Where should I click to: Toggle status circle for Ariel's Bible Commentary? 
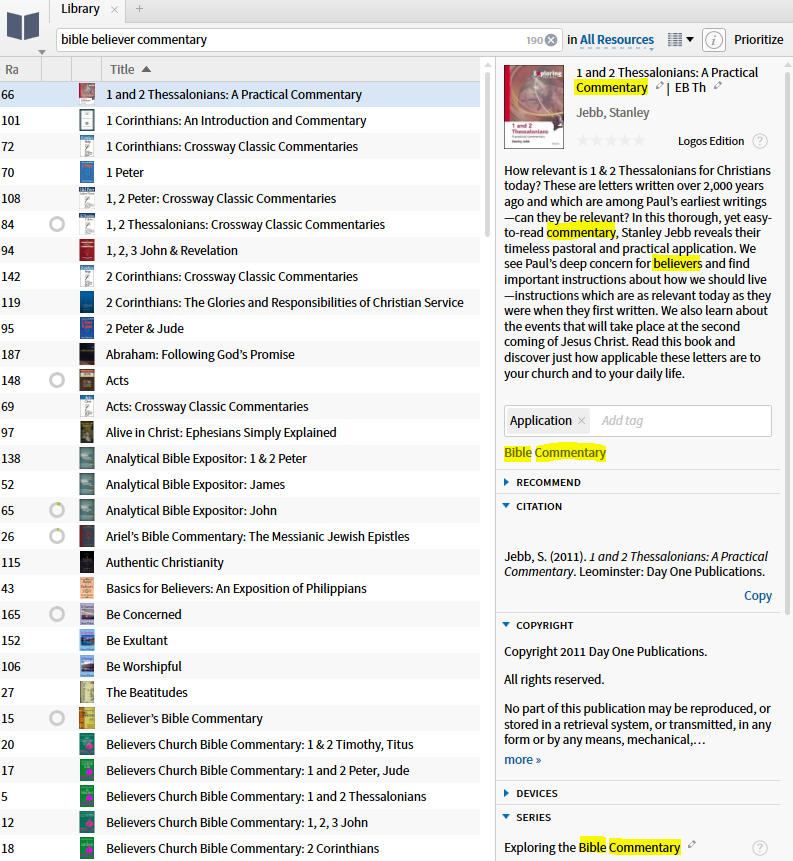tap(57, 536)
